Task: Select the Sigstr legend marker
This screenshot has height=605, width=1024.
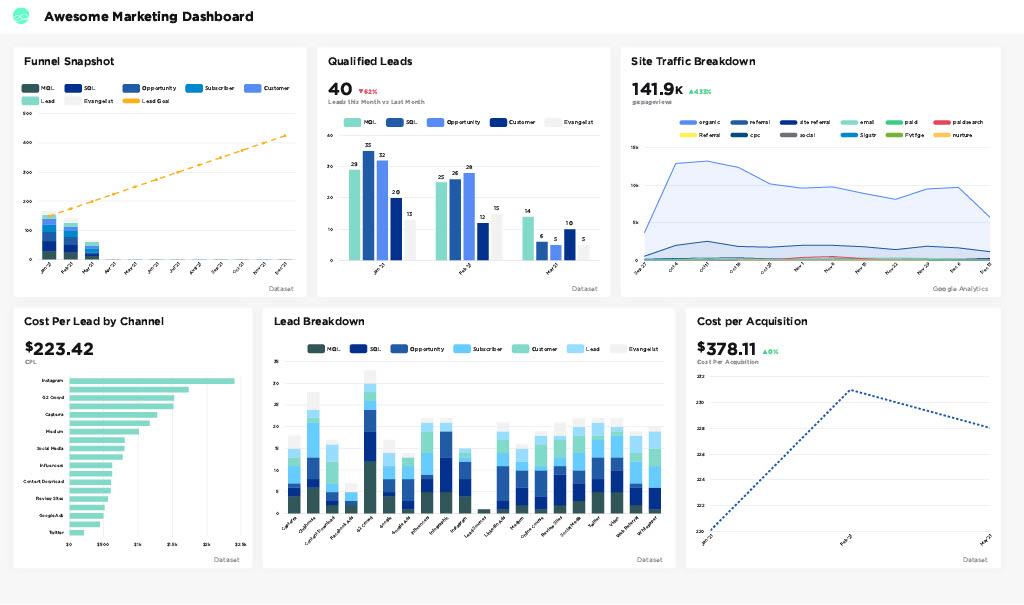Action: [847, 133]
